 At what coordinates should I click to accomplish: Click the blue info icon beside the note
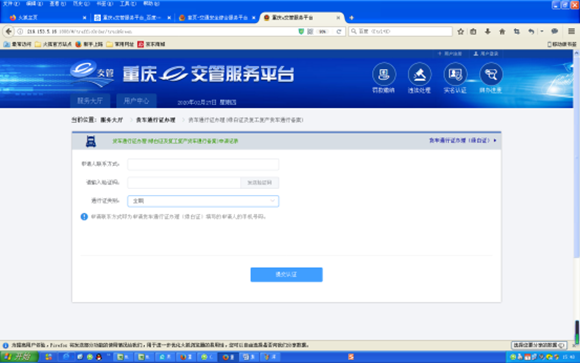pos(84,216)
